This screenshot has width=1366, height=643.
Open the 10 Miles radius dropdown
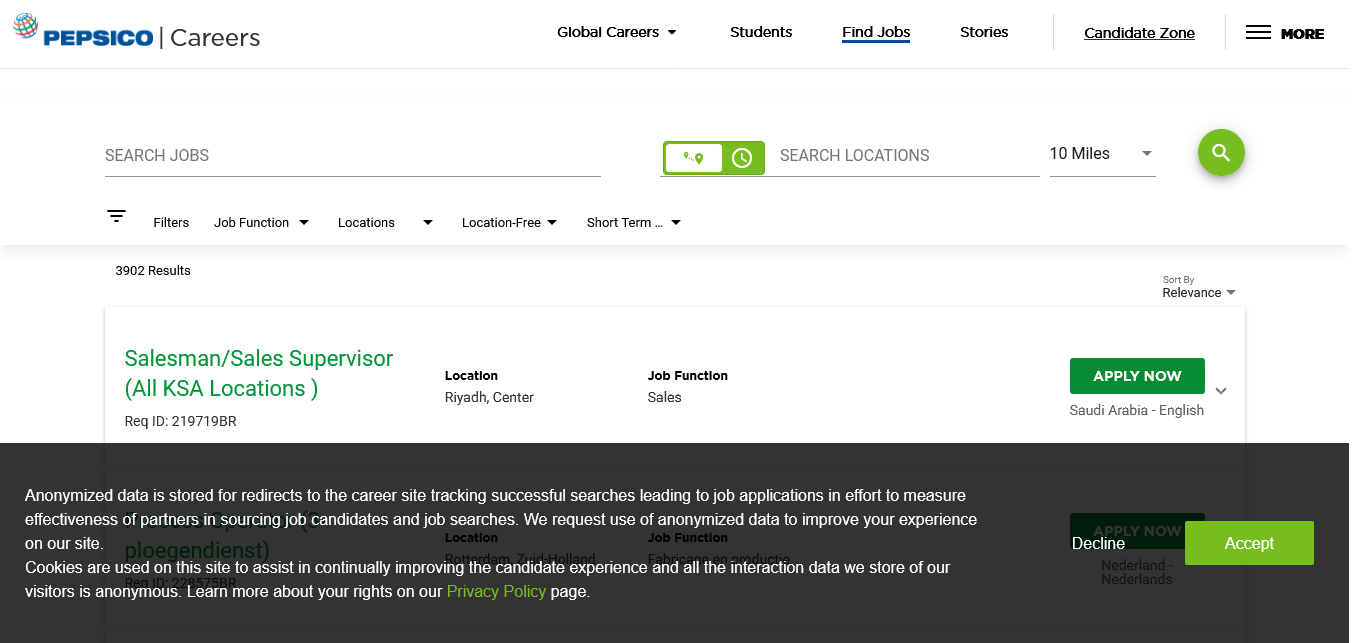tap(1101, 154)
